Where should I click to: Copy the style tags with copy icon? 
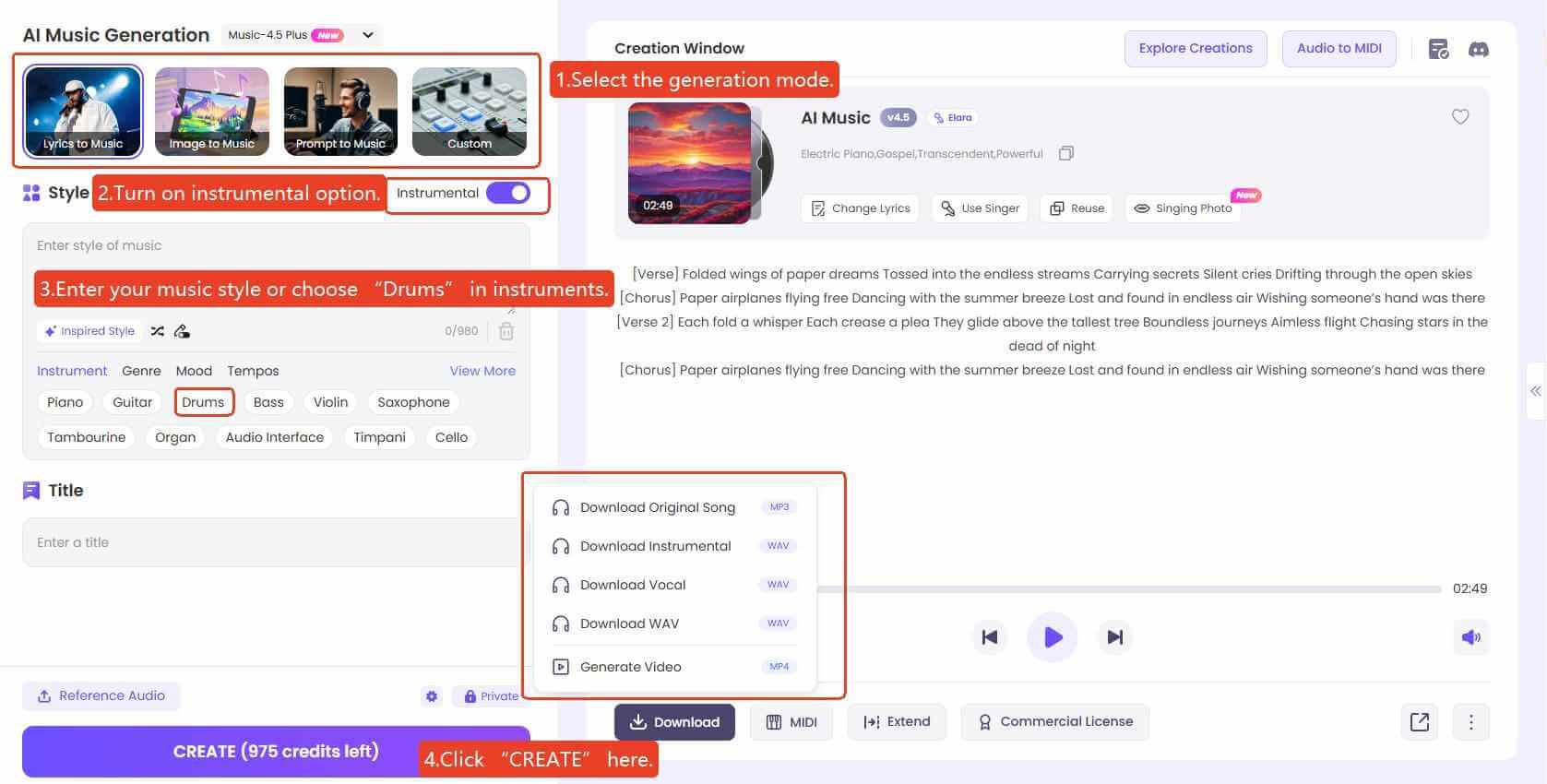coord(1066,153)
